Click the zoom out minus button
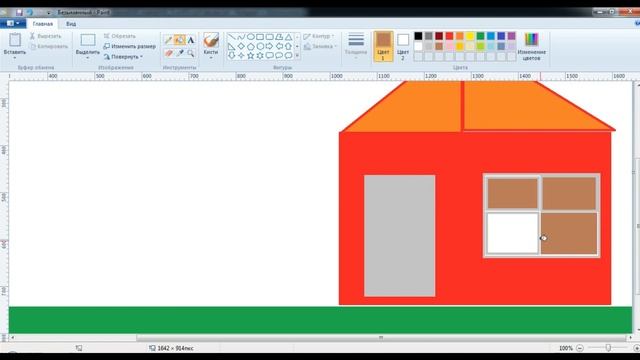Image resolution: width=640 pixels, height=360 pixels. pos(580,348)
